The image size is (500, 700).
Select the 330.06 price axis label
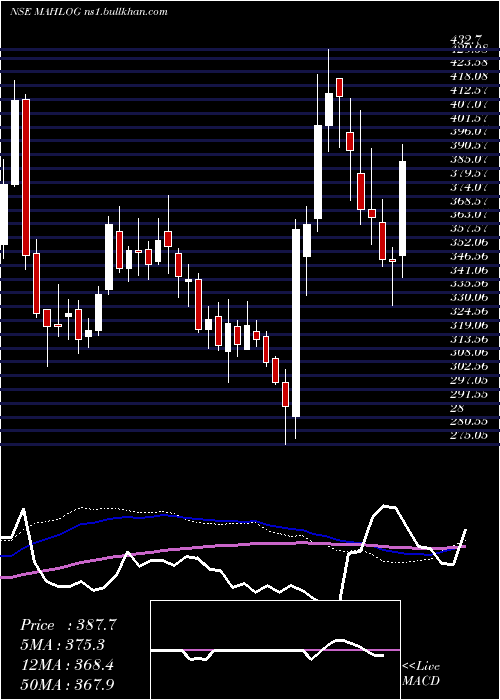point(469,297)
